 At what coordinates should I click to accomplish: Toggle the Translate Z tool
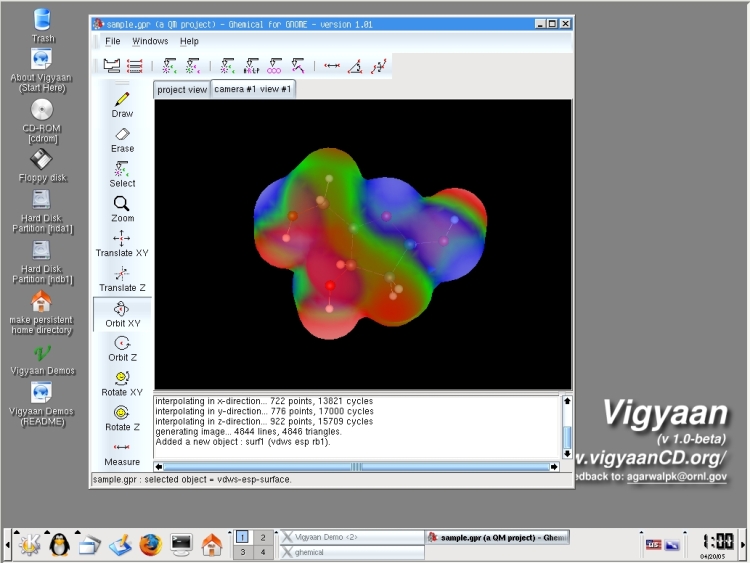pos(122,278)
